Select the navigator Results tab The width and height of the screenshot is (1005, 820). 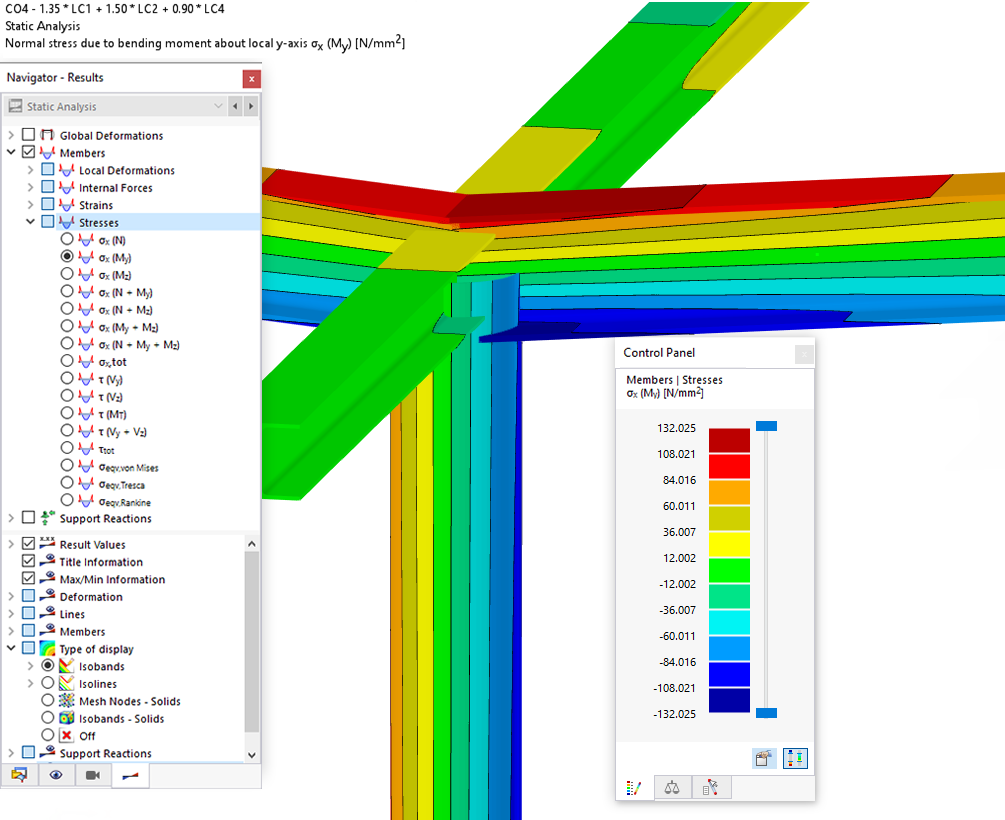[x=130, y=776]
